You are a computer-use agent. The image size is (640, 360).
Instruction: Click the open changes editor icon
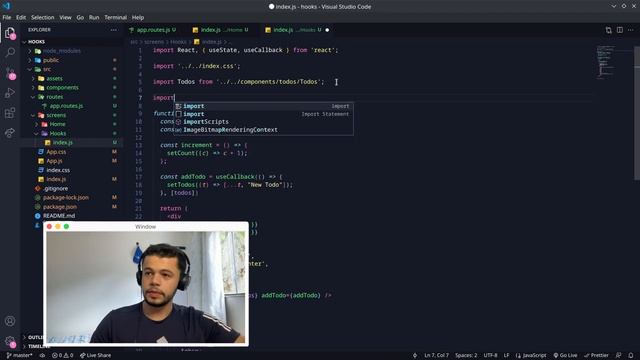click(x=609, y=30)
